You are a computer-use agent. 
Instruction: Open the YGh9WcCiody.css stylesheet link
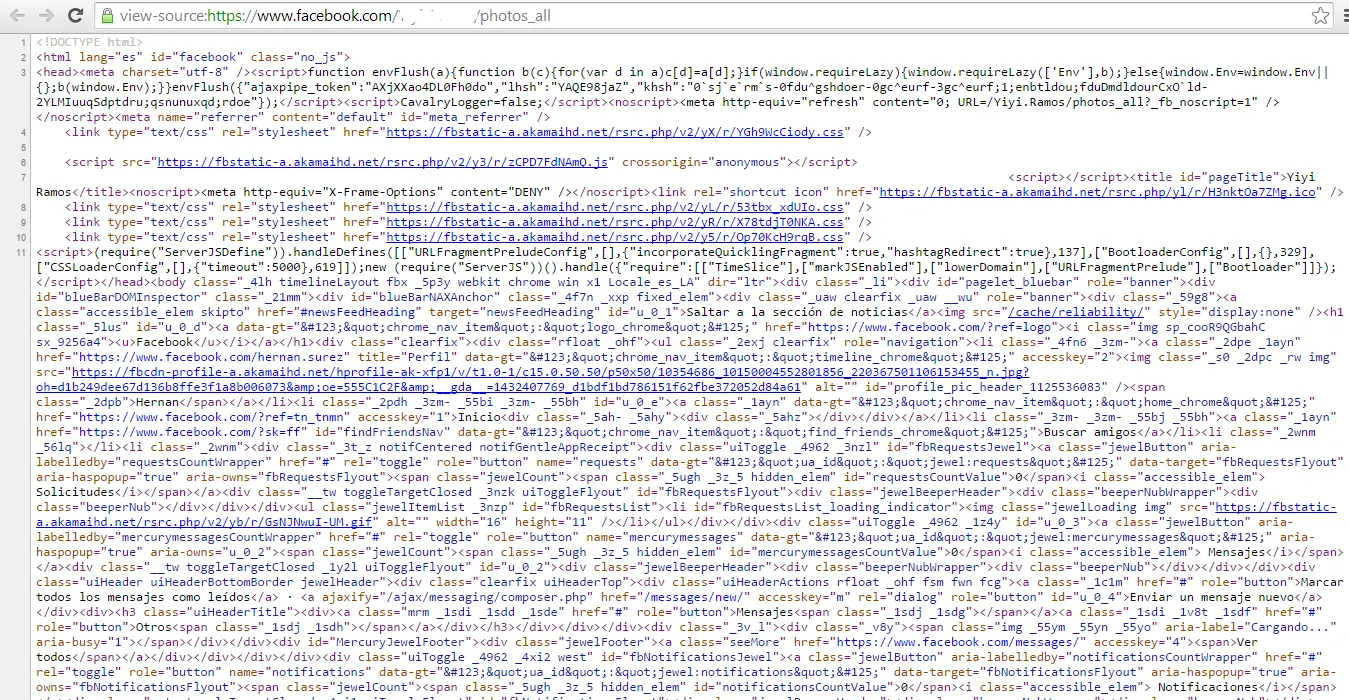click(x=616, y=131)
